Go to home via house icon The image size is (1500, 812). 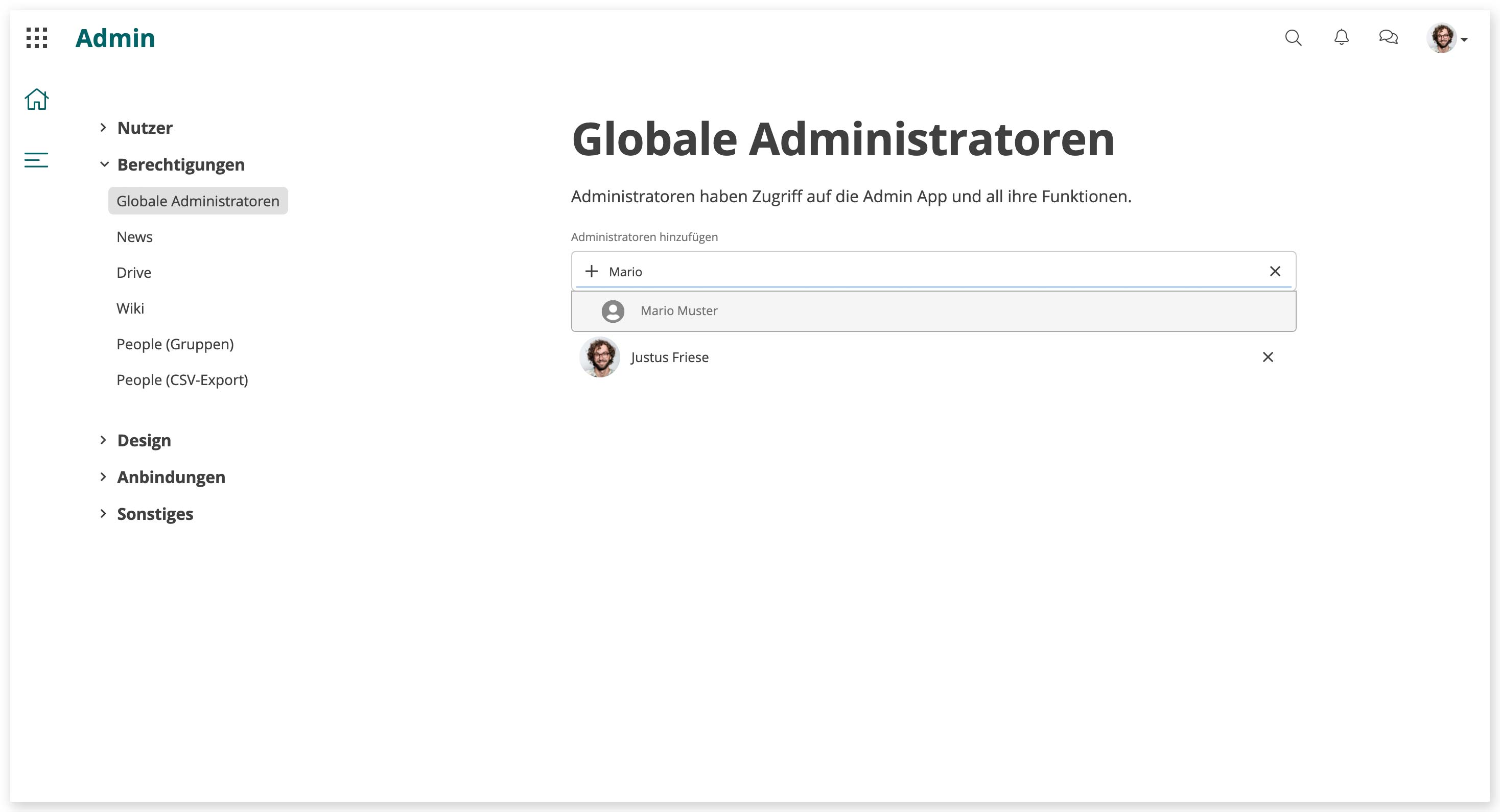36,99
